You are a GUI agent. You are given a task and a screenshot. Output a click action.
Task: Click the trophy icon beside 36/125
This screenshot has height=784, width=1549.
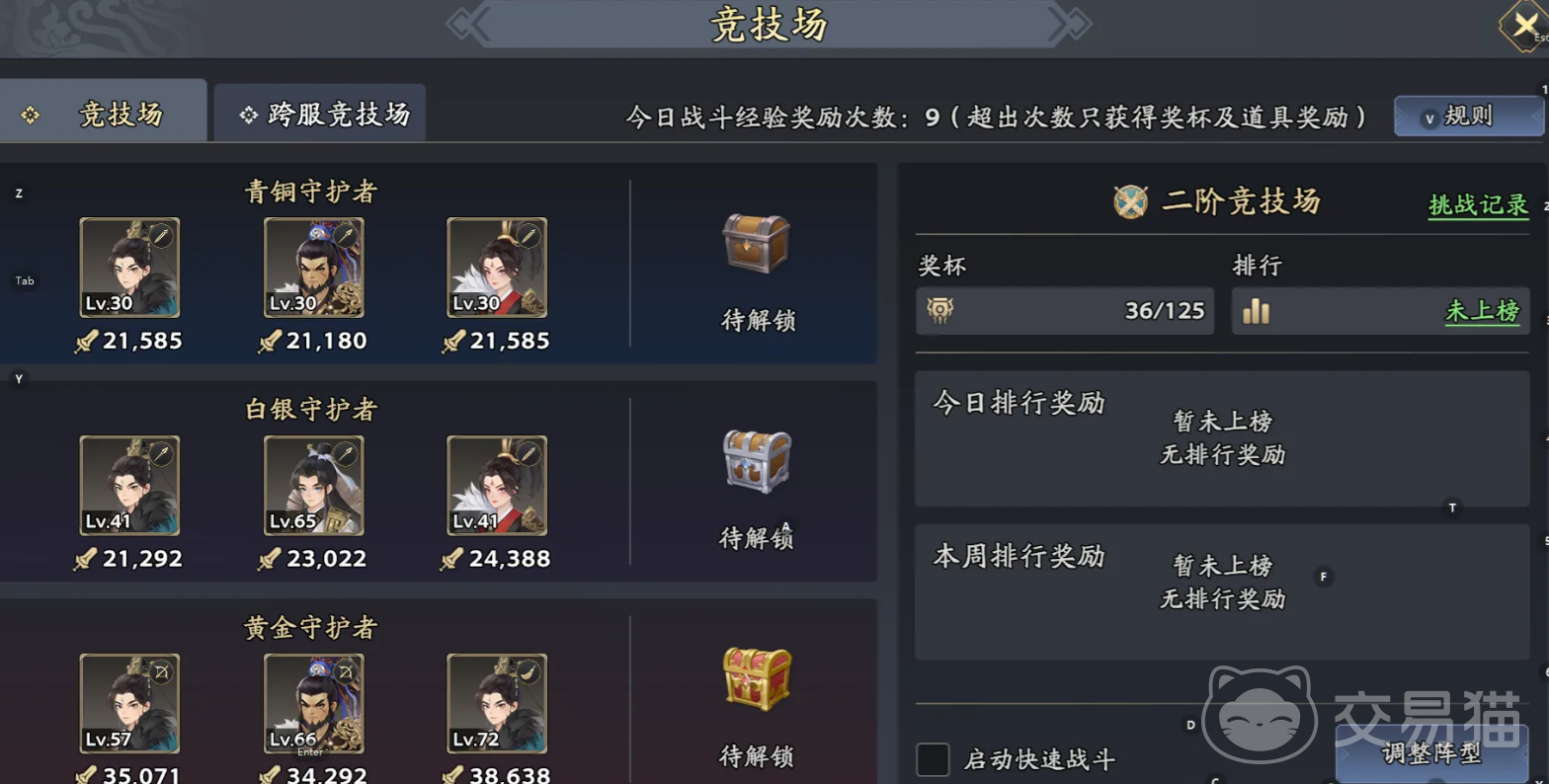[940, 311]
